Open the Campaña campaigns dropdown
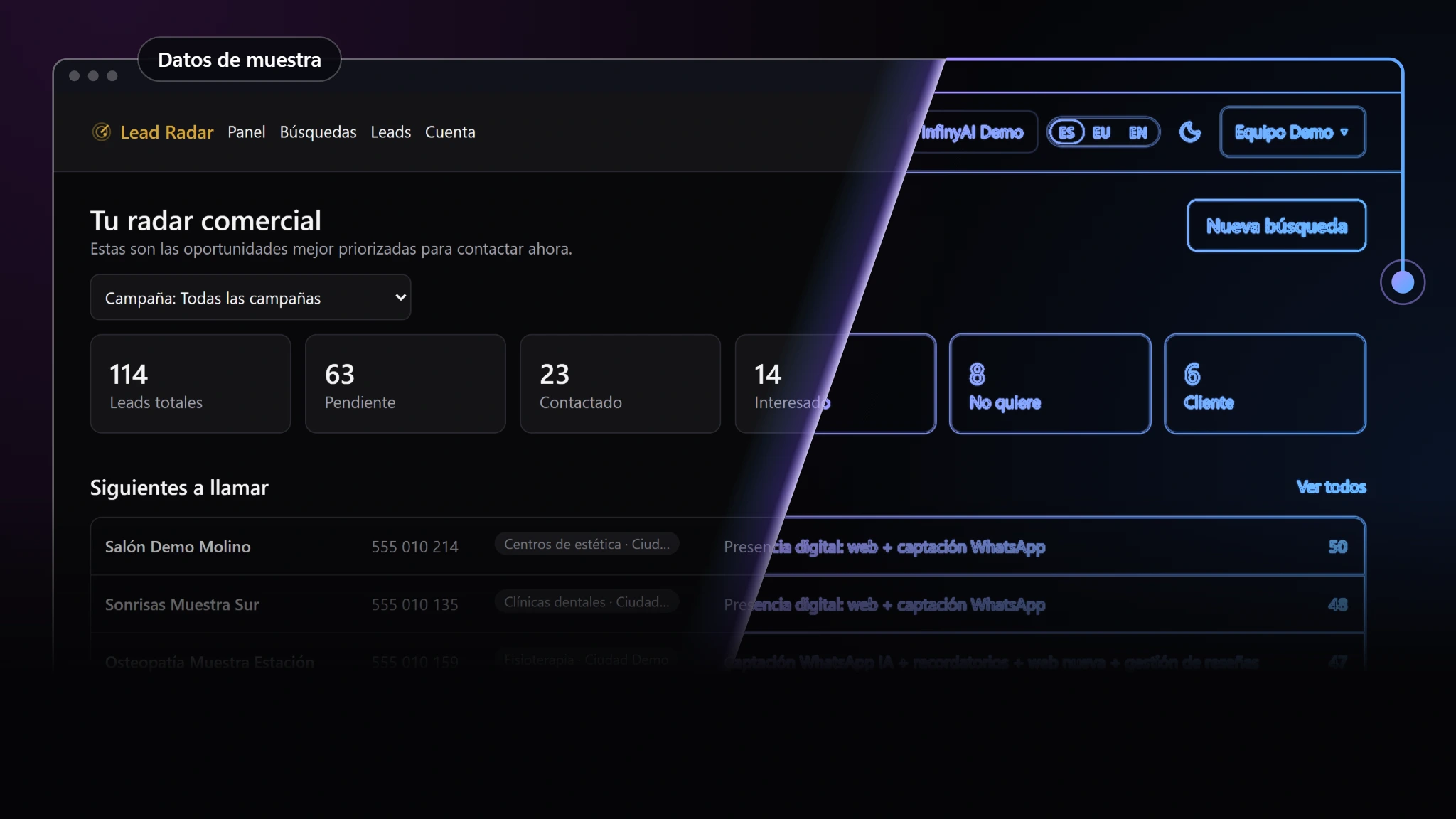Viewport: 1456px width, 819px height. [x=250, y=297]
